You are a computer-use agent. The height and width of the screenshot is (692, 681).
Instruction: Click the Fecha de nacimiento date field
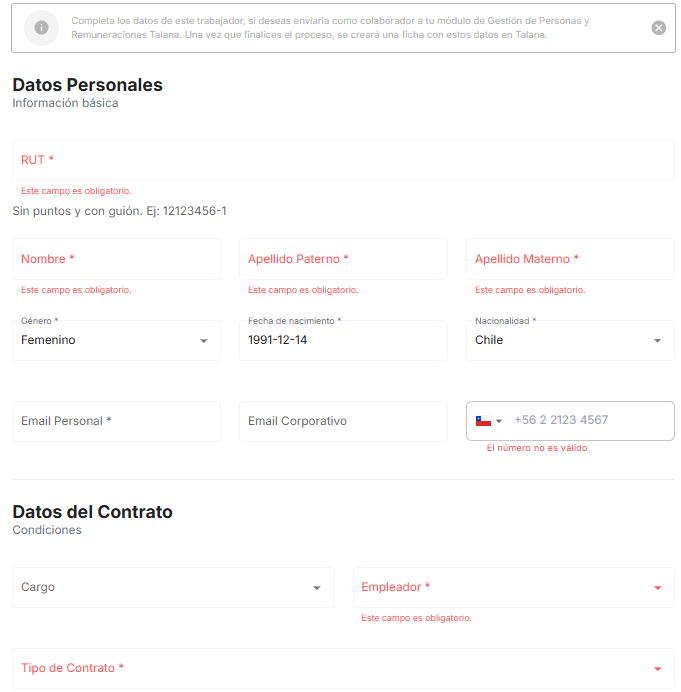(x=343, y=340)
